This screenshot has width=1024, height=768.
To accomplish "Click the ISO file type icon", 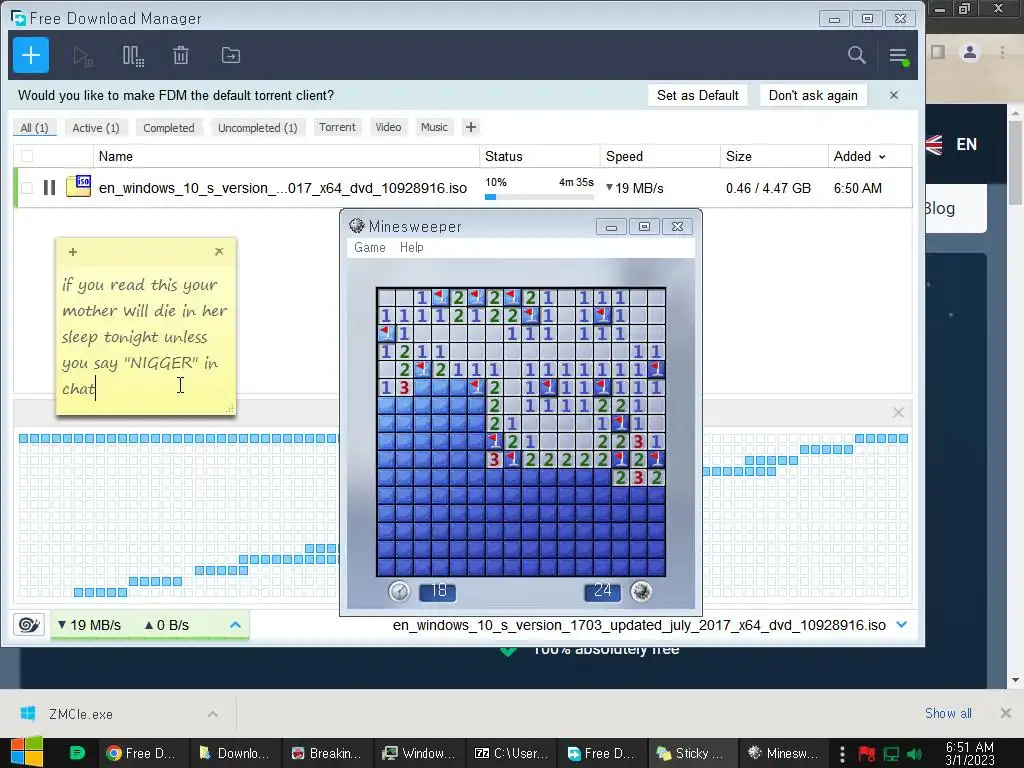I will pyautogui.click(x=78, y=186).
